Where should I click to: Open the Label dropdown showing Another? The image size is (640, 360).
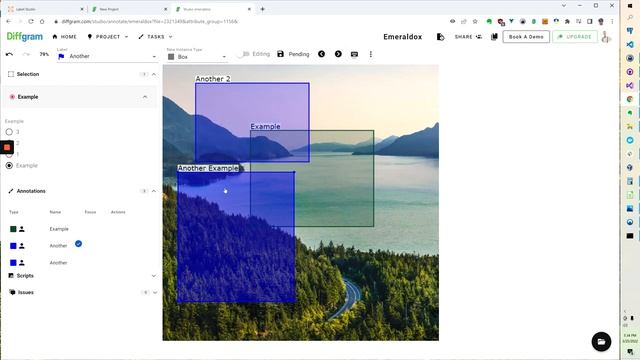click(107, 56)
